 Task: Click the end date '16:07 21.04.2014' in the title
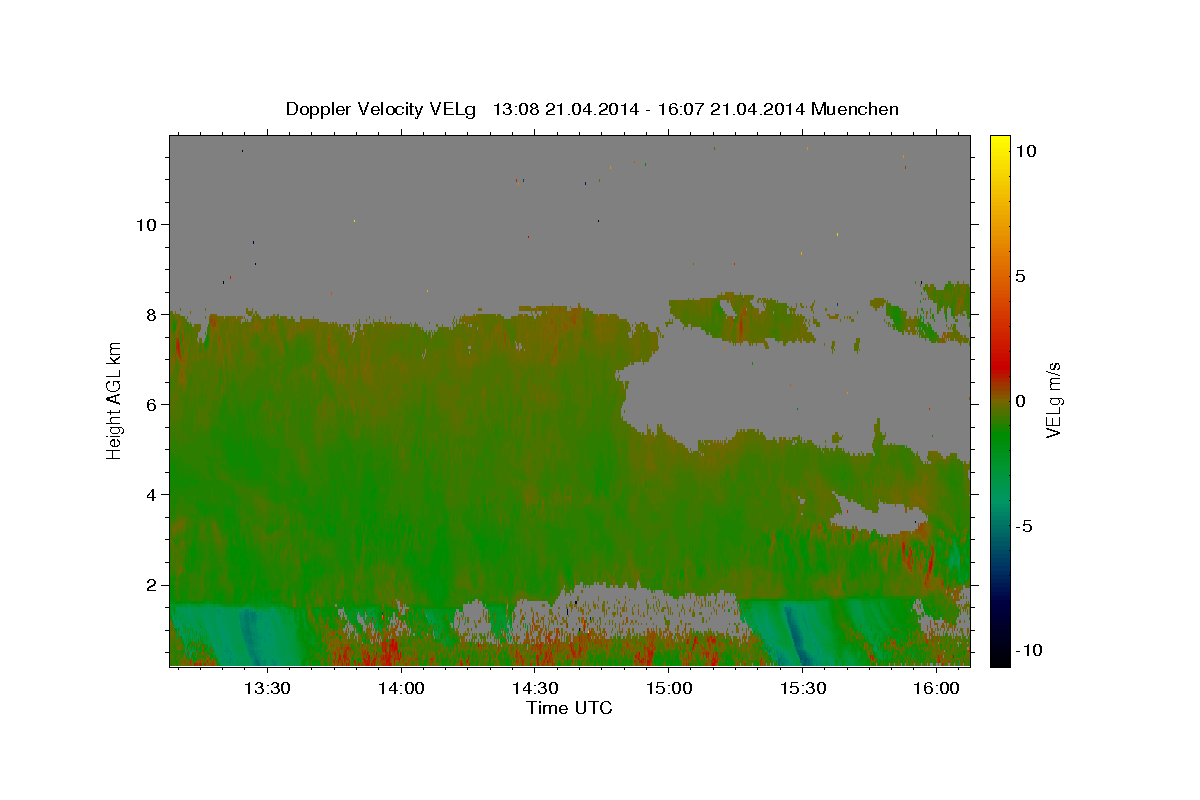point(731,109)
